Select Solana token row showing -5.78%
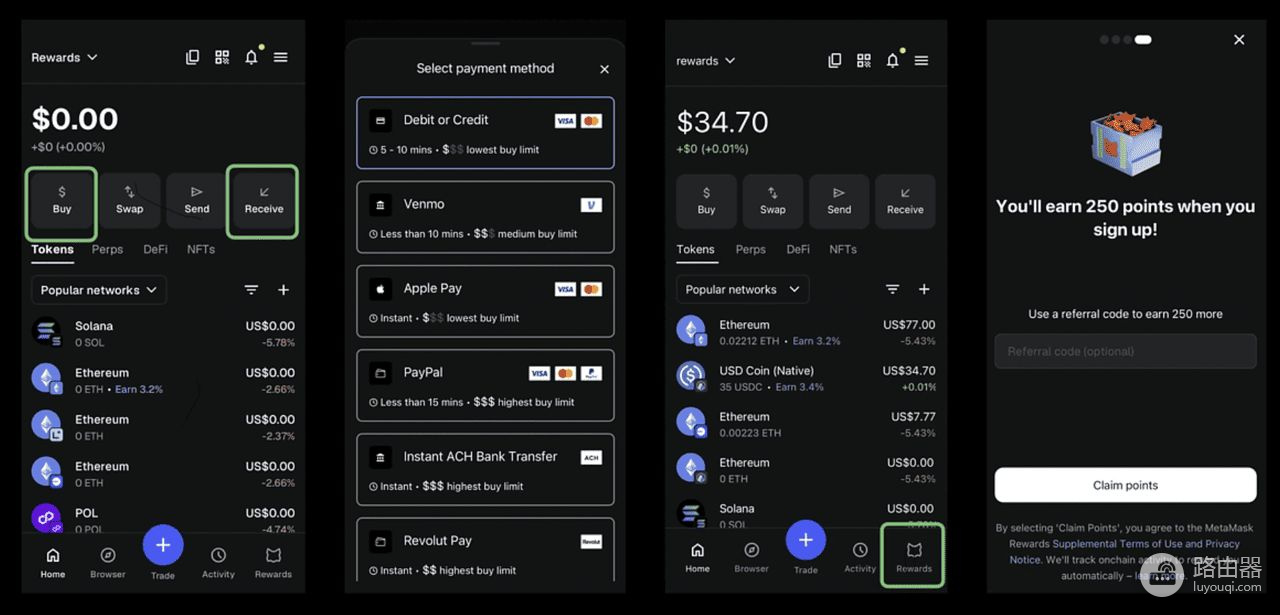 point(163,334)
